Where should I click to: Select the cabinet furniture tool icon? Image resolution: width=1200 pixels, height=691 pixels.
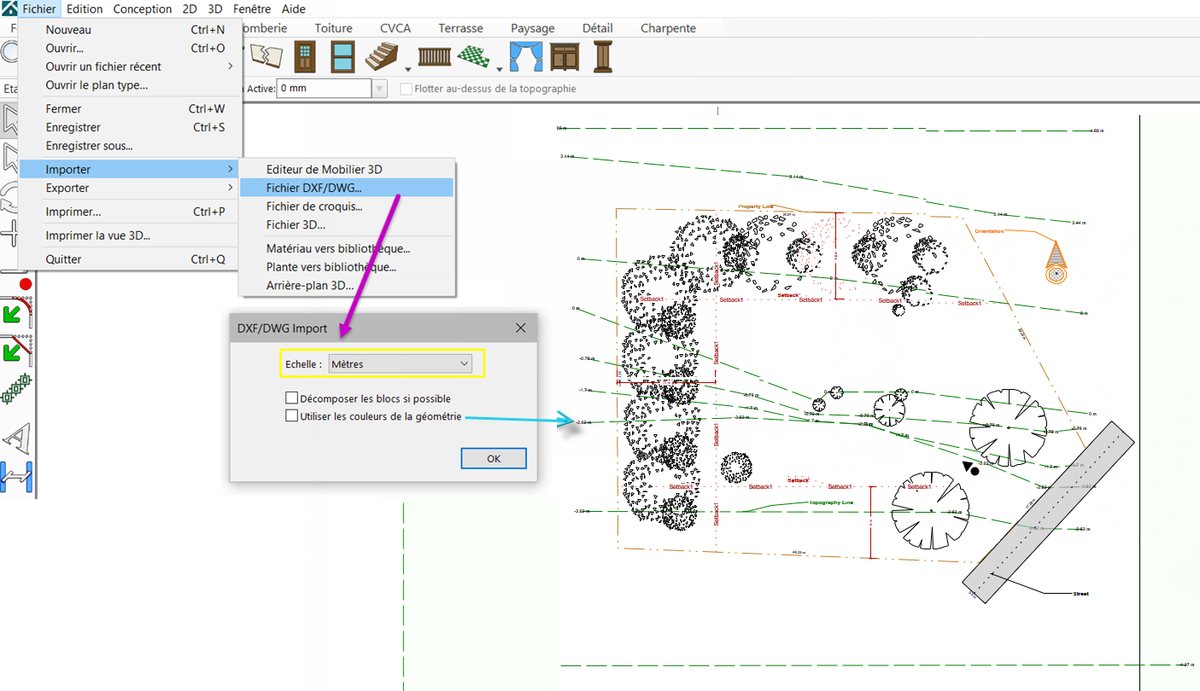[565, 57]
